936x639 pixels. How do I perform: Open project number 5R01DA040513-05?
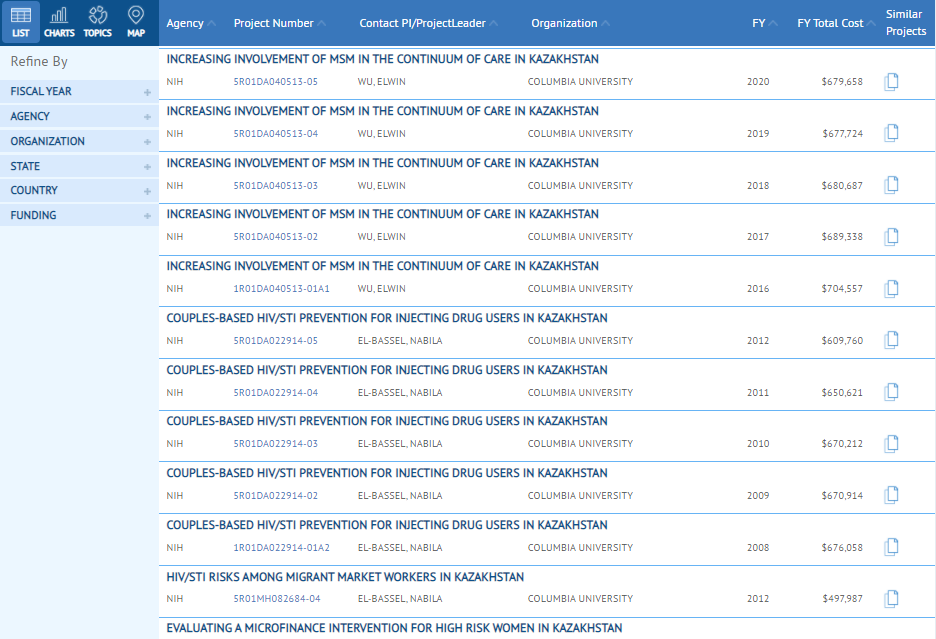[x=276, y=82]
